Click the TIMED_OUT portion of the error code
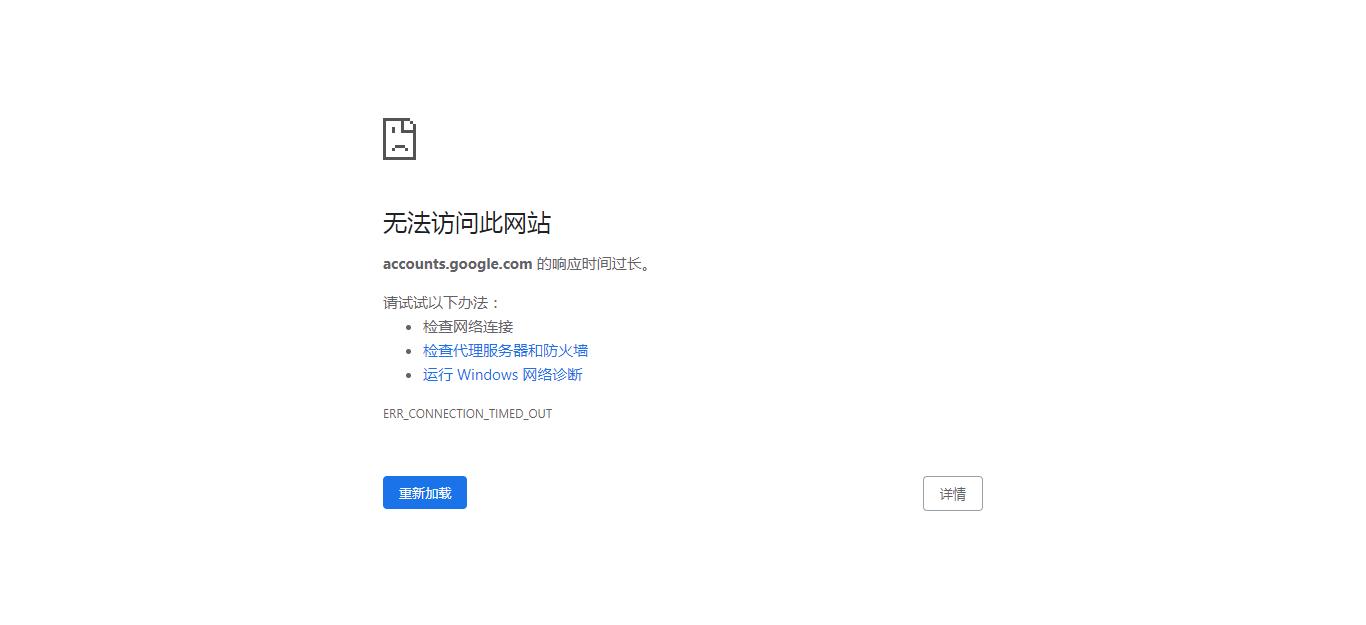This screenshot has height=625, width=1366. coord(520,414)
